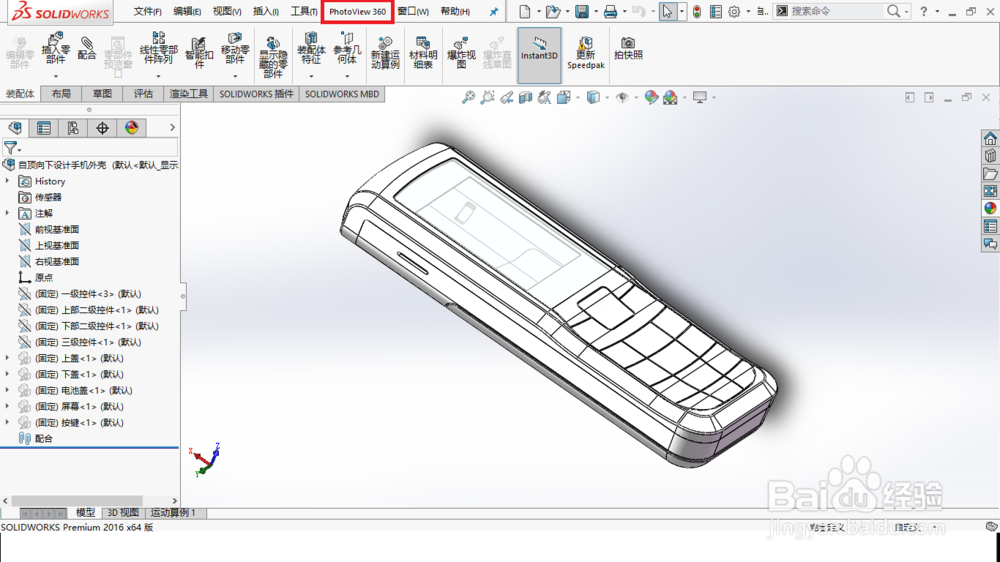The image size is (1000, 562).
Task: Click the Smart Fasteners icon
Action: [x=199, y=52]
